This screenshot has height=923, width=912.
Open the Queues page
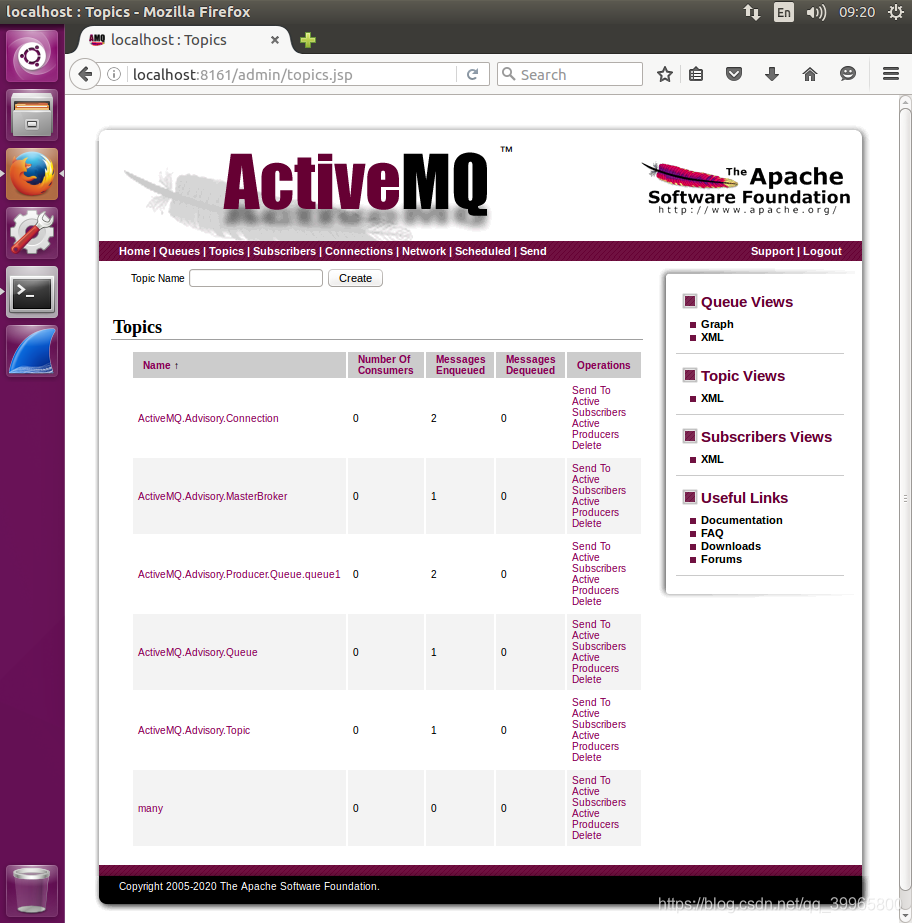tap(180, 251)
